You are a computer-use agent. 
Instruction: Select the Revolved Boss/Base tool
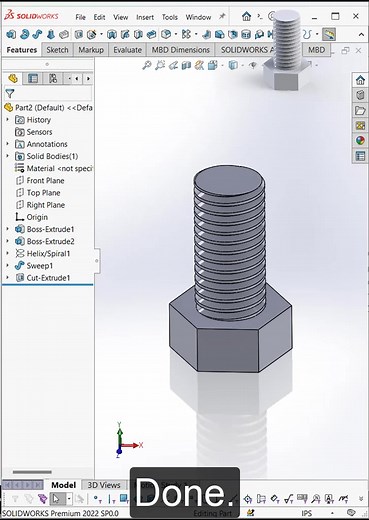(x=24, y=34)
